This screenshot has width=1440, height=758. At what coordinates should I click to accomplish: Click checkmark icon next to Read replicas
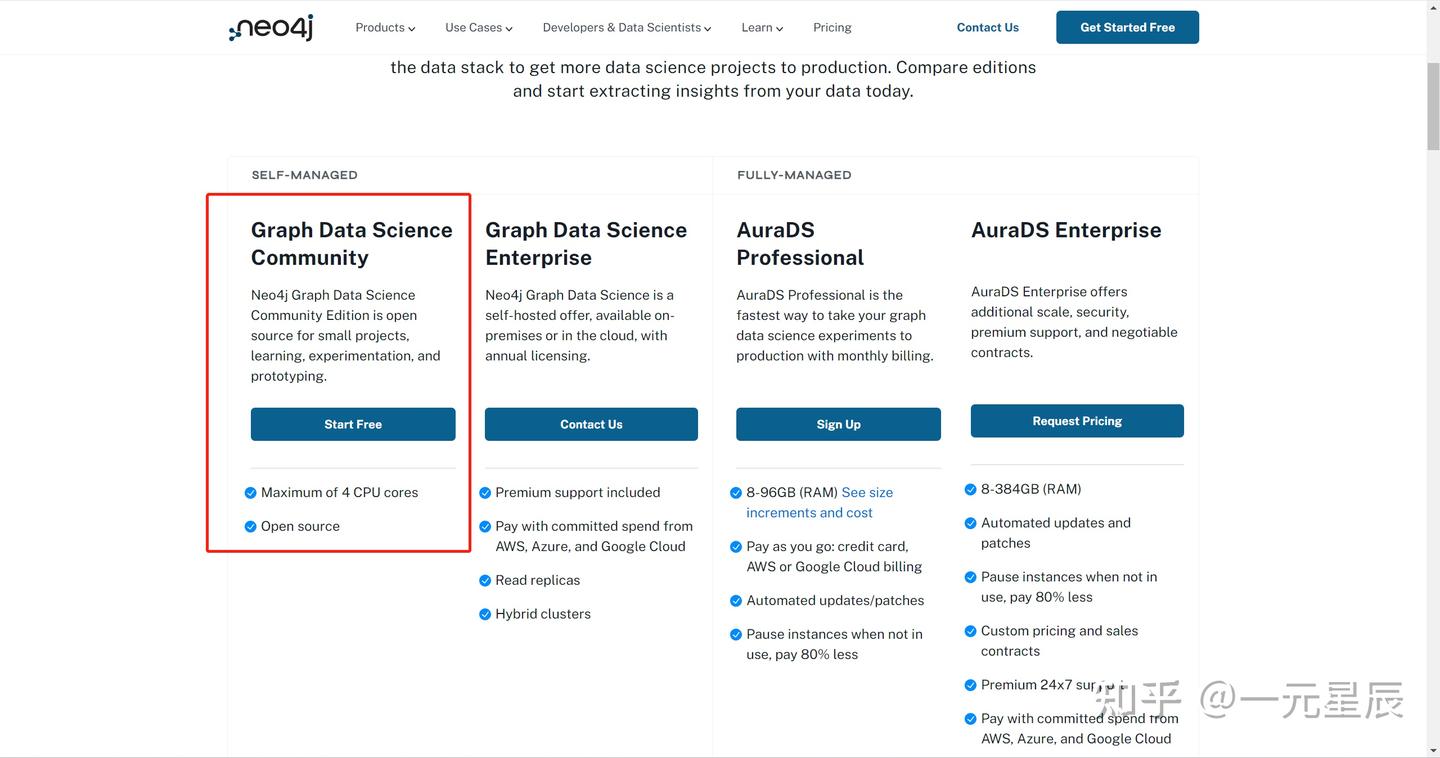485,580
